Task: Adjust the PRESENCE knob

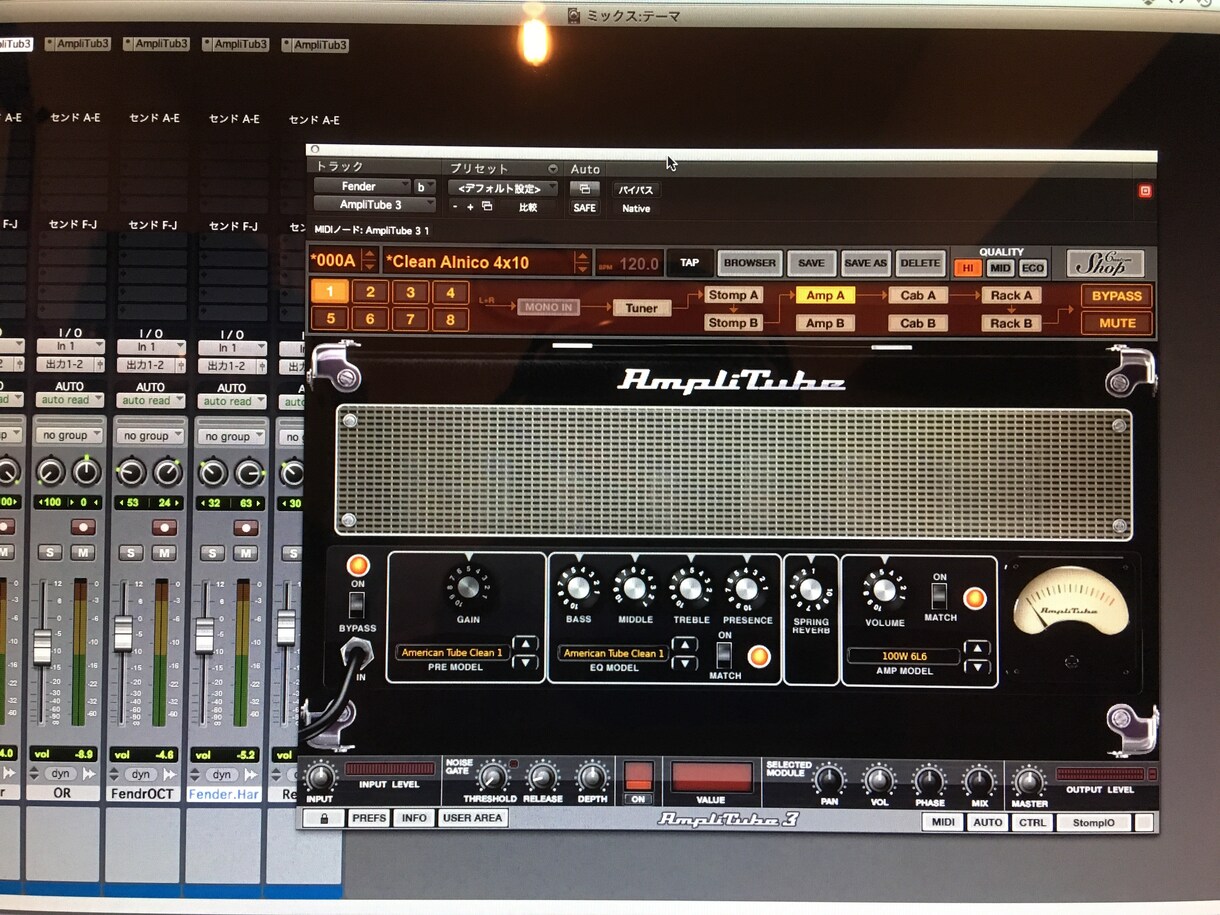Action: pyautogui.click(x=747, y=588)
